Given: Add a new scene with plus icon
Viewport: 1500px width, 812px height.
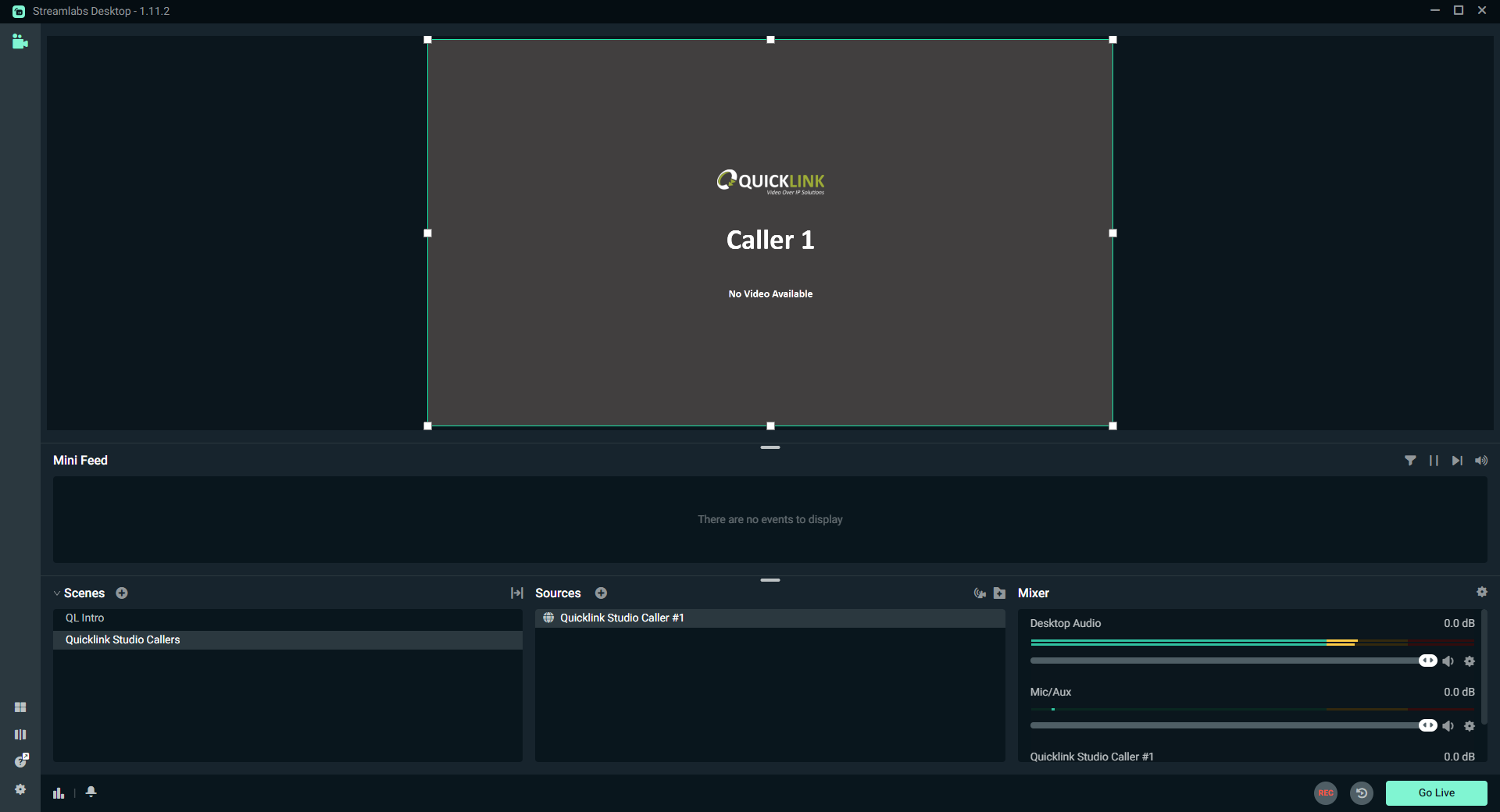Looking at the screenshot, I should pos(122,593).
